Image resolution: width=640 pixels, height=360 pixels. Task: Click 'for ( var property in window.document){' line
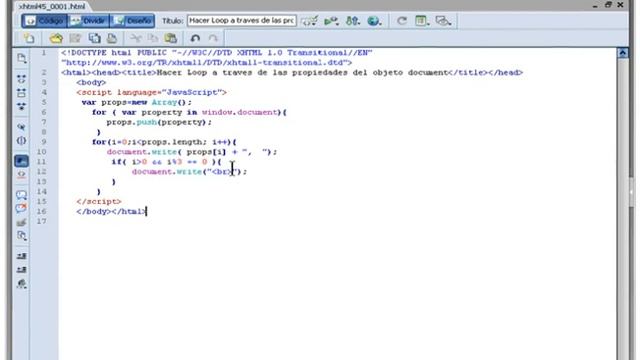[189, 112]
